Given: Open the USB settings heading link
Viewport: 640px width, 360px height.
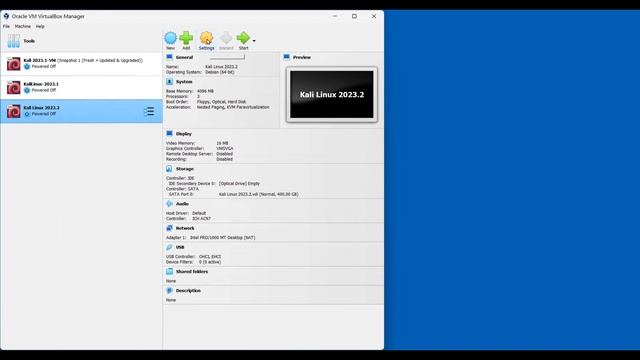Looking at the screenshot, I should tap(180, 248).
